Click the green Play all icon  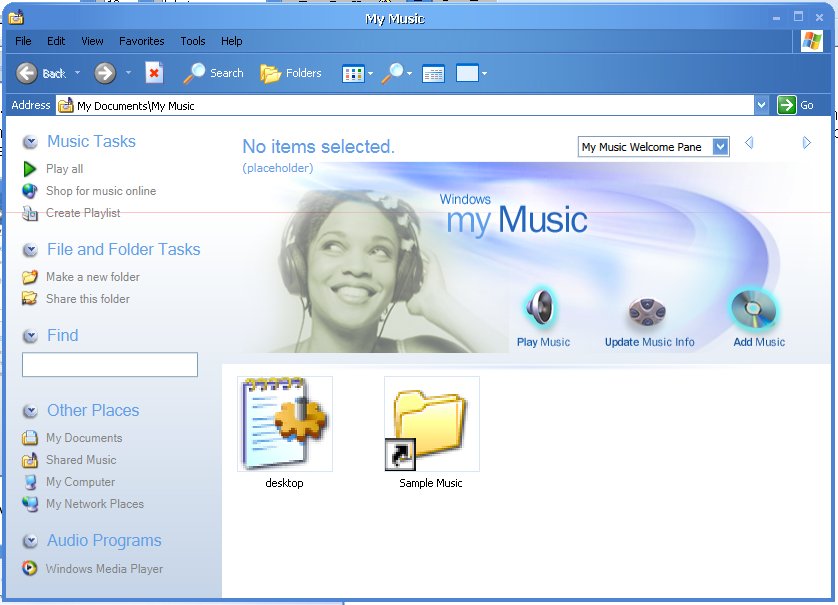point(30,169)
